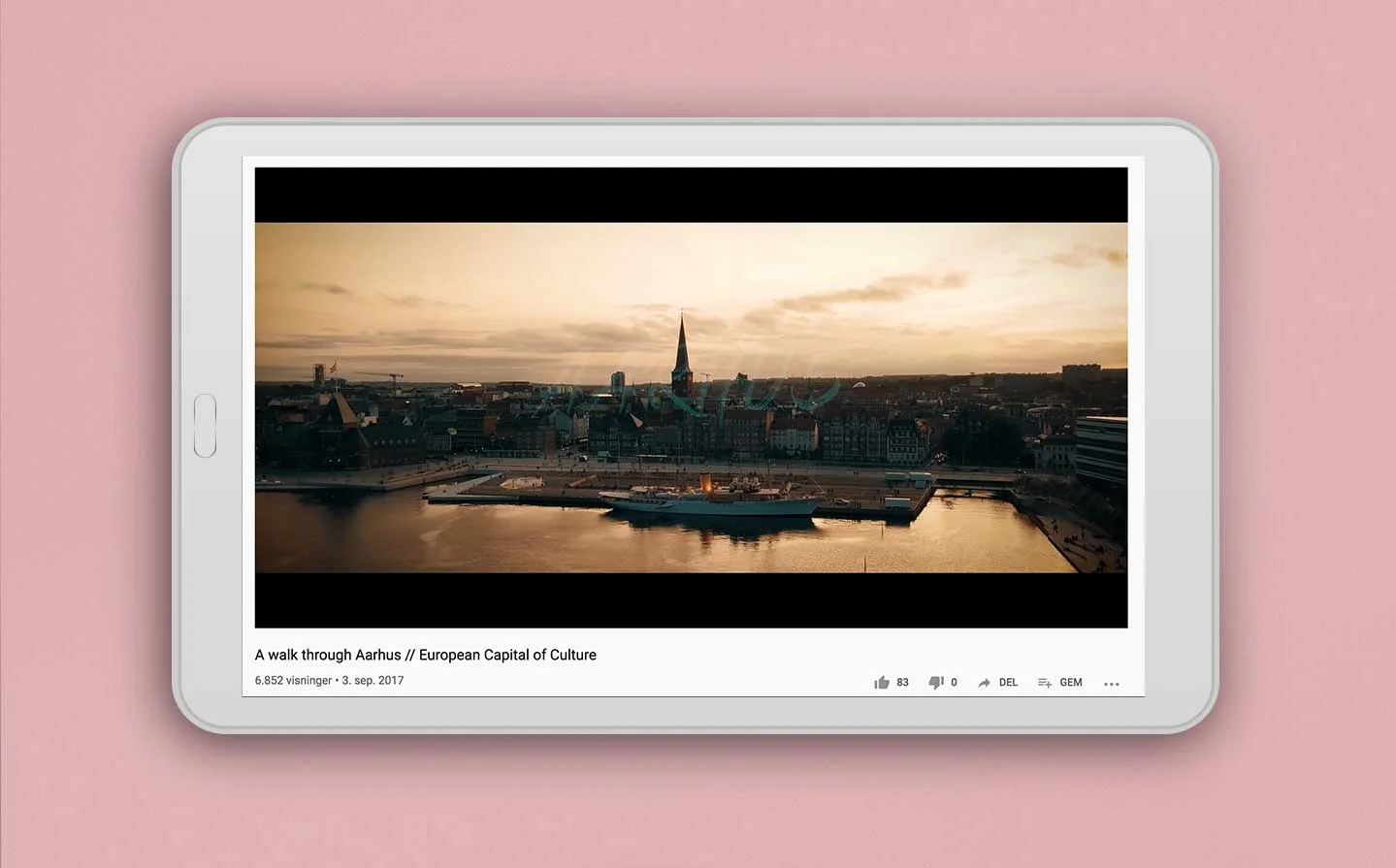This screenshot has height=868, width=1396.
Task: Click the 6.852 visninger view count
Action: (x=293, y=681)
